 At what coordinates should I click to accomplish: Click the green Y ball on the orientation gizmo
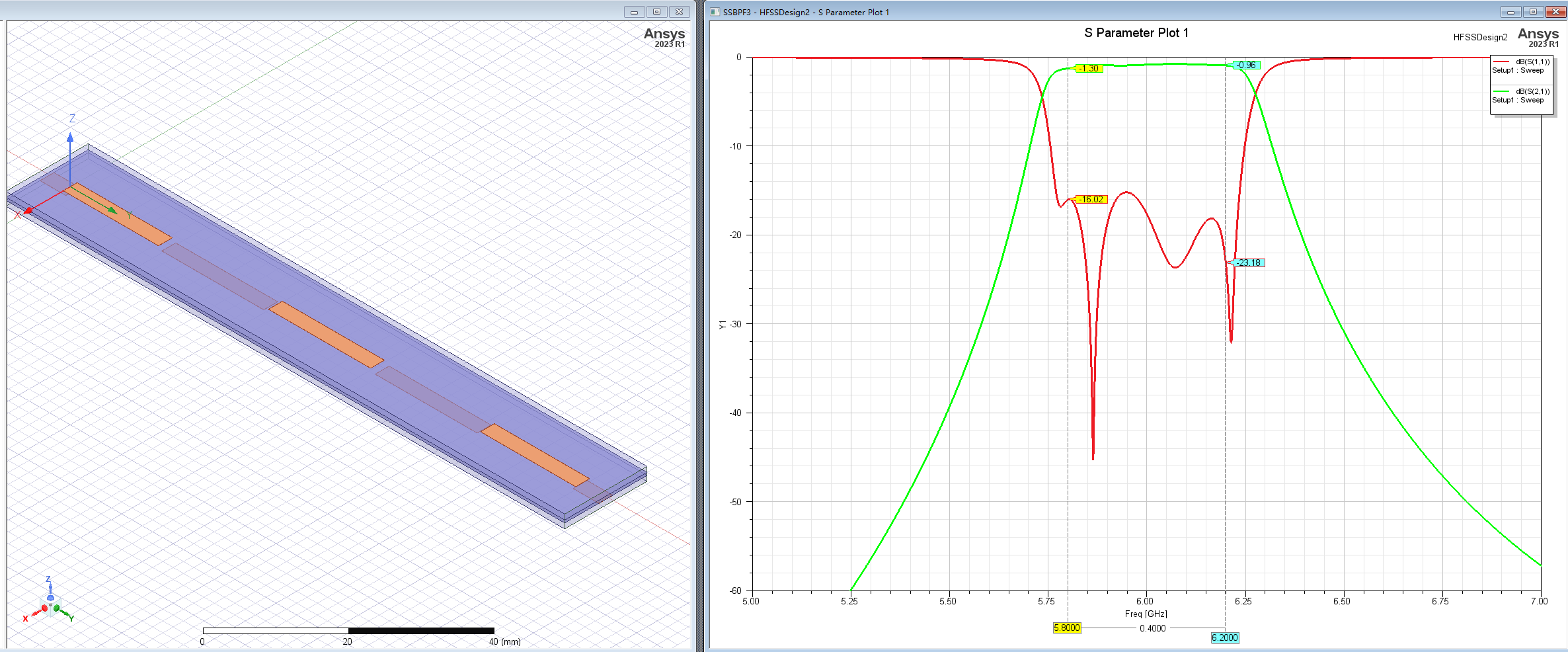pos(57,608)
